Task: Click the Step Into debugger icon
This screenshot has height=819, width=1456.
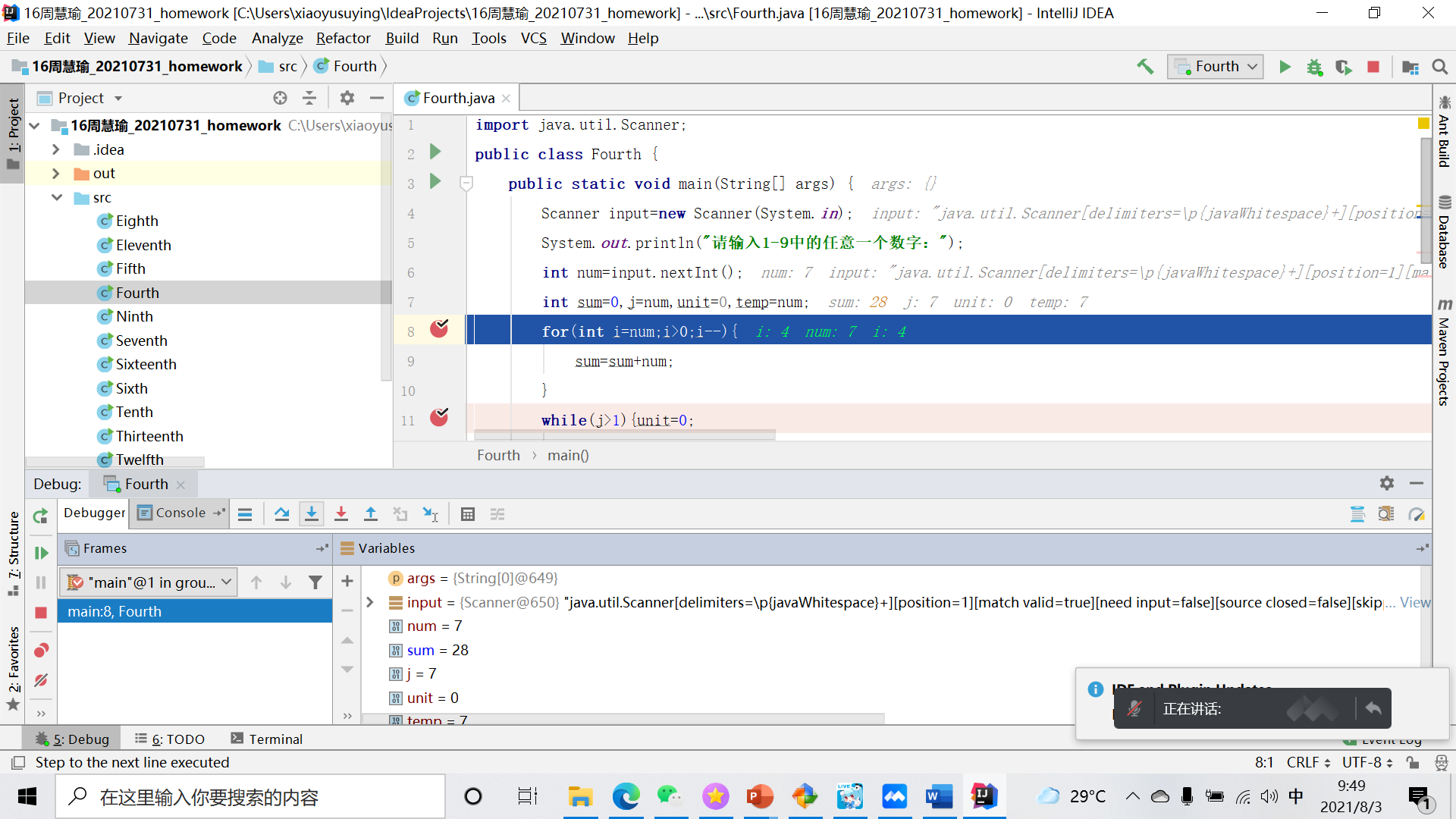Action: [x=311, y=514]
